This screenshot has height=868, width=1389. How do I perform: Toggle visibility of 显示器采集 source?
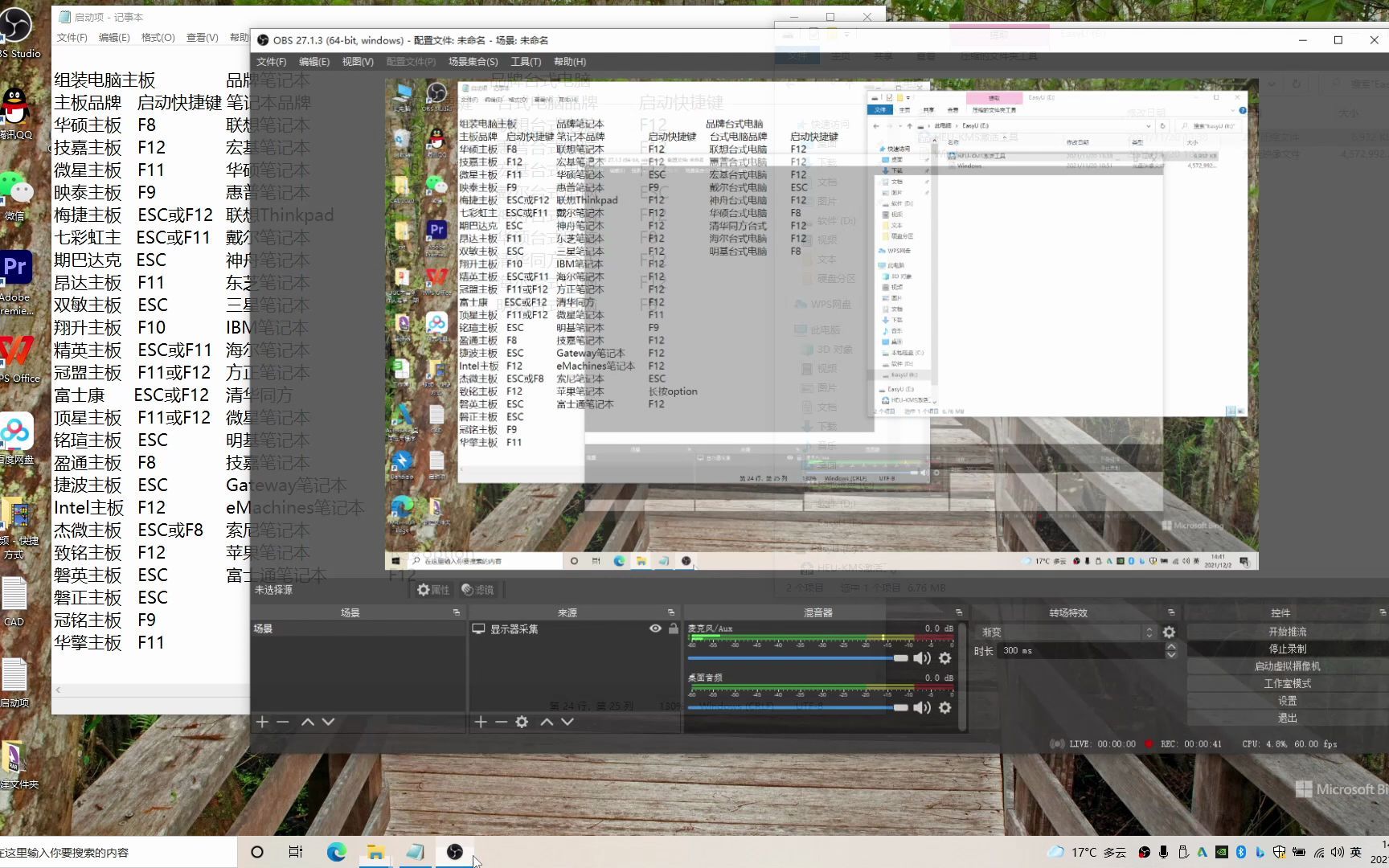[655, 628]
